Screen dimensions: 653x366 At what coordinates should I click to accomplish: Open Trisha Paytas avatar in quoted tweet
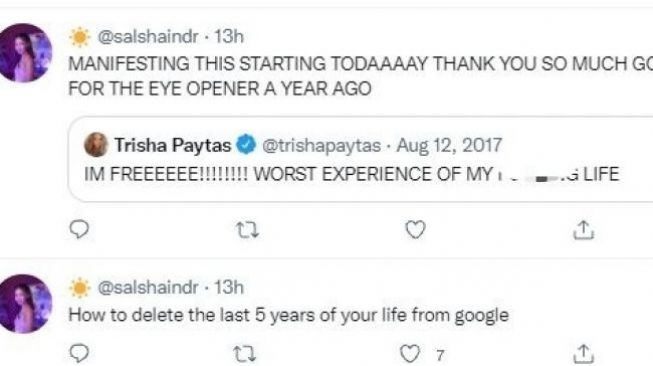click(96, 144)
